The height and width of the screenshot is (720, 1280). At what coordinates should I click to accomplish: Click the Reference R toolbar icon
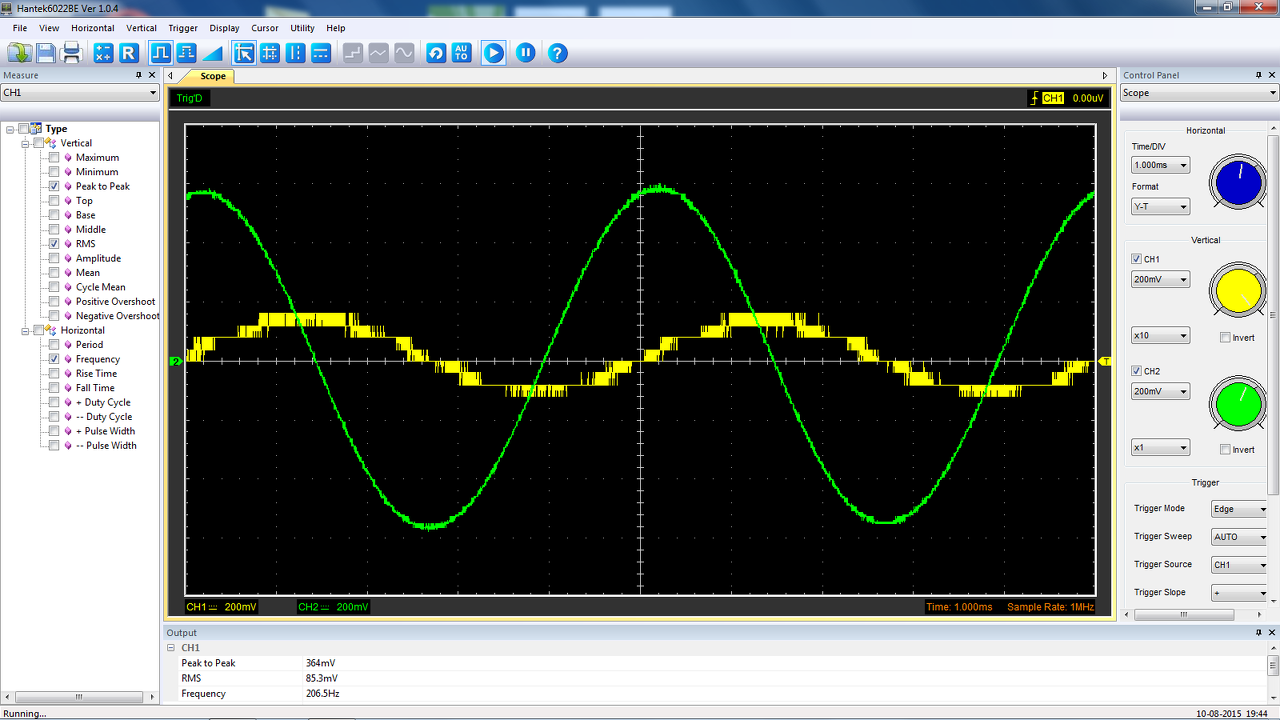click(x=129, y=53)
